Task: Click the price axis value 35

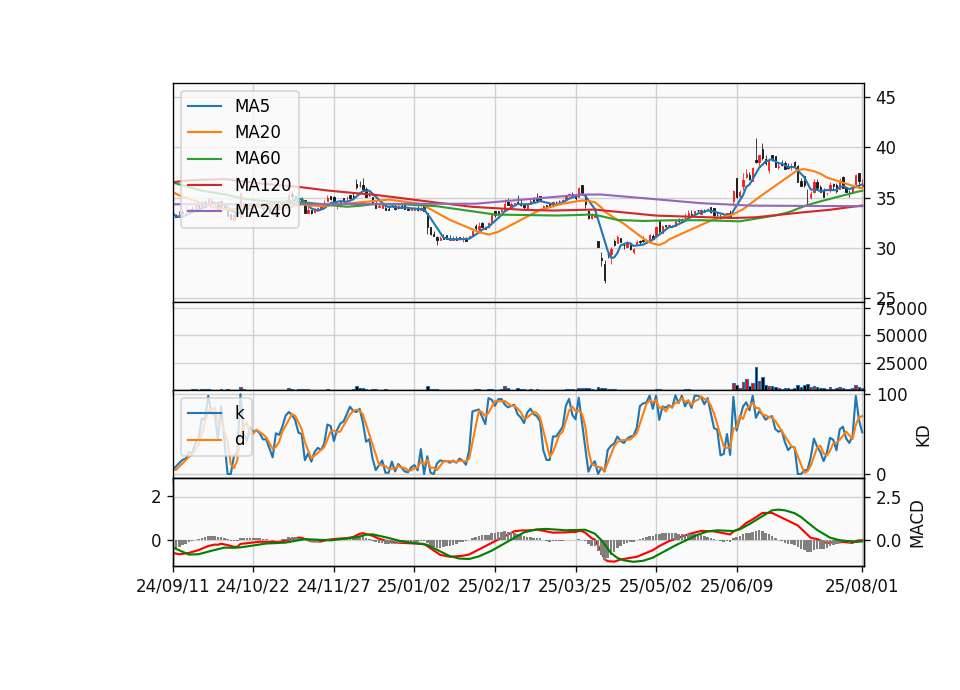Action: (x=885, y=199)
